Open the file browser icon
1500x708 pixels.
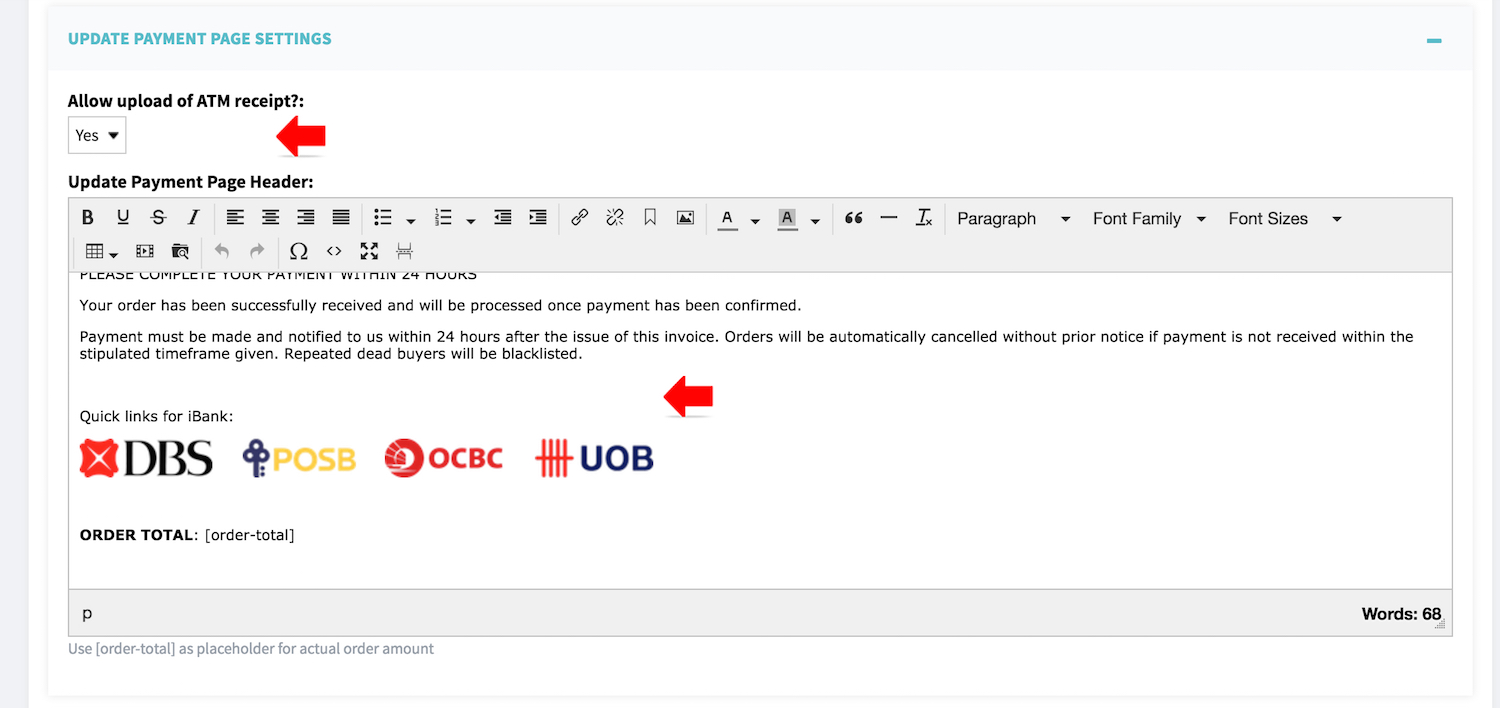(x=180, y=251)
